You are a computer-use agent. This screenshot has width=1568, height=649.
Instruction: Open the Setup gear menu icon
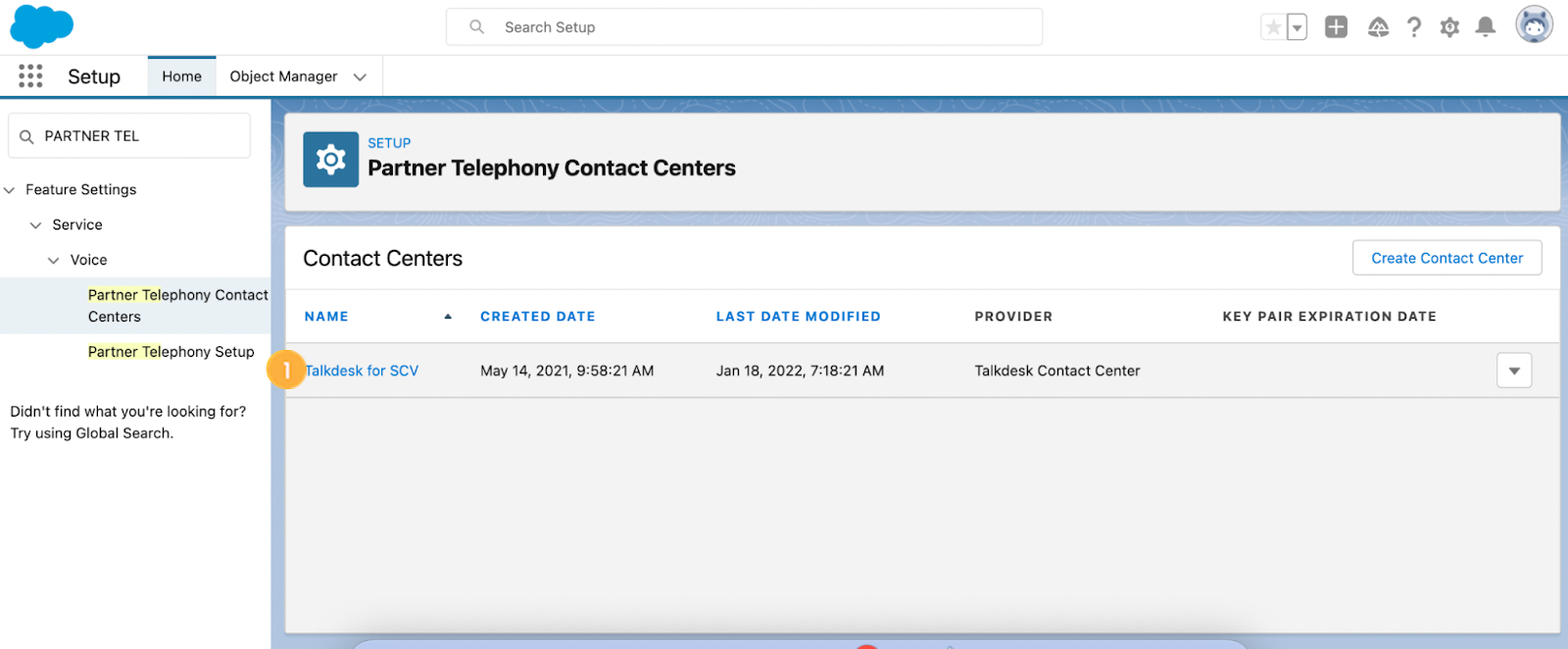(1449, 27)
